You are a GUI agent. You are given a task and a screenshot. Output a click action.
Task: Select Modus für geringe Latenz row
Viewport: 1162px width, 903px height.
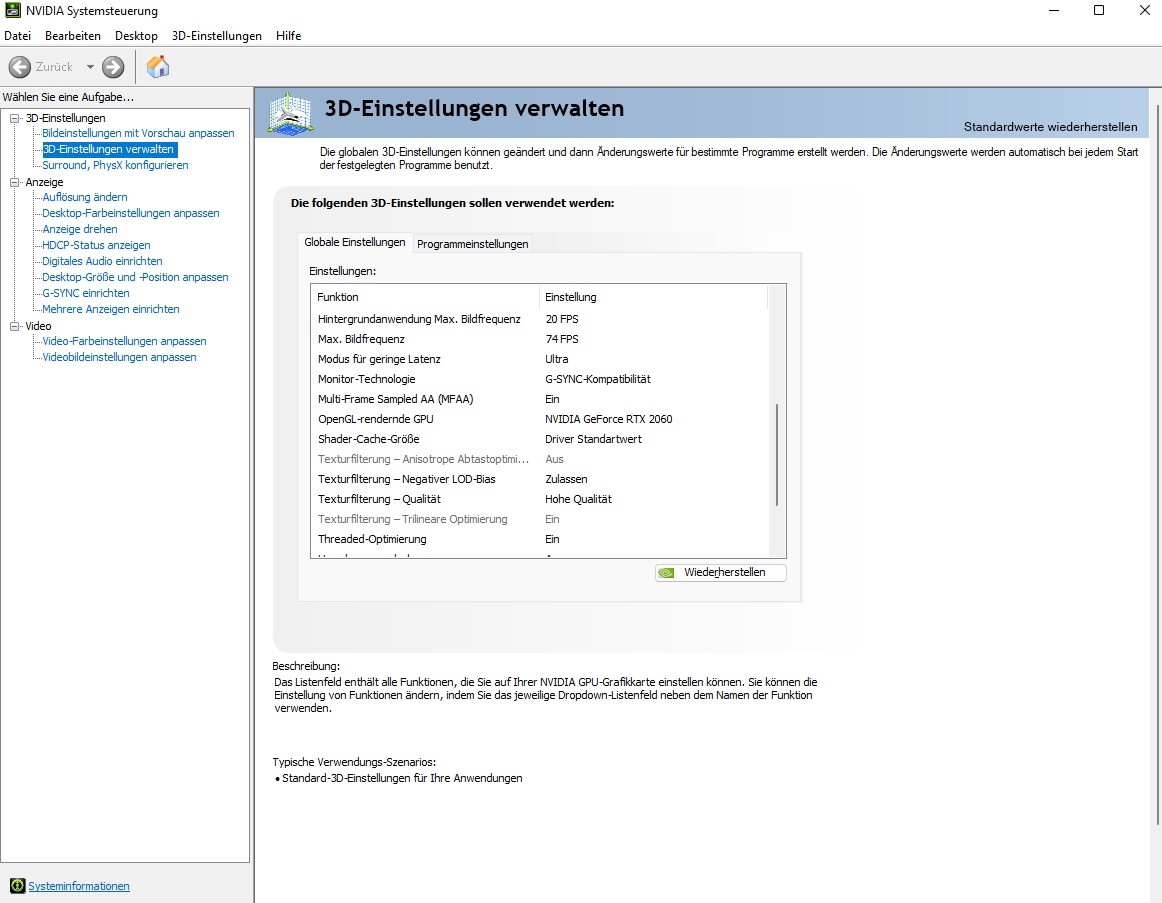click(540, 359)
